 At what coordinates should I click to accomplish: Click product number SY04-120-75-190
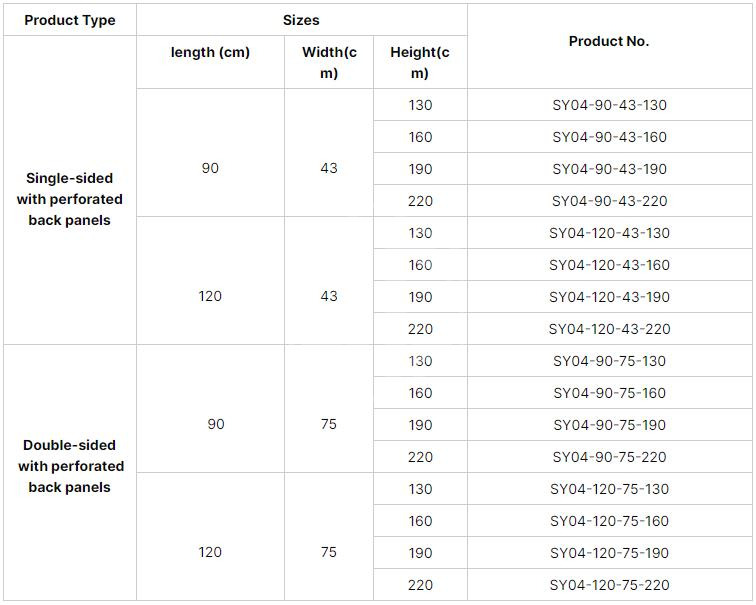click(x=609, y=553)
